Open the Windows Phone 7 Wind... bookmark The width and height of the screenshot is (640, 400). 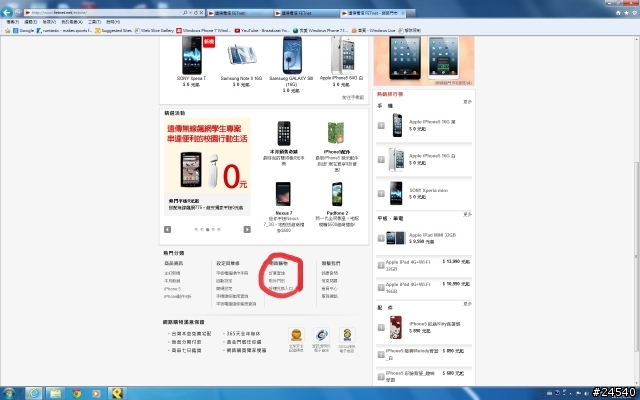point(204,31)
